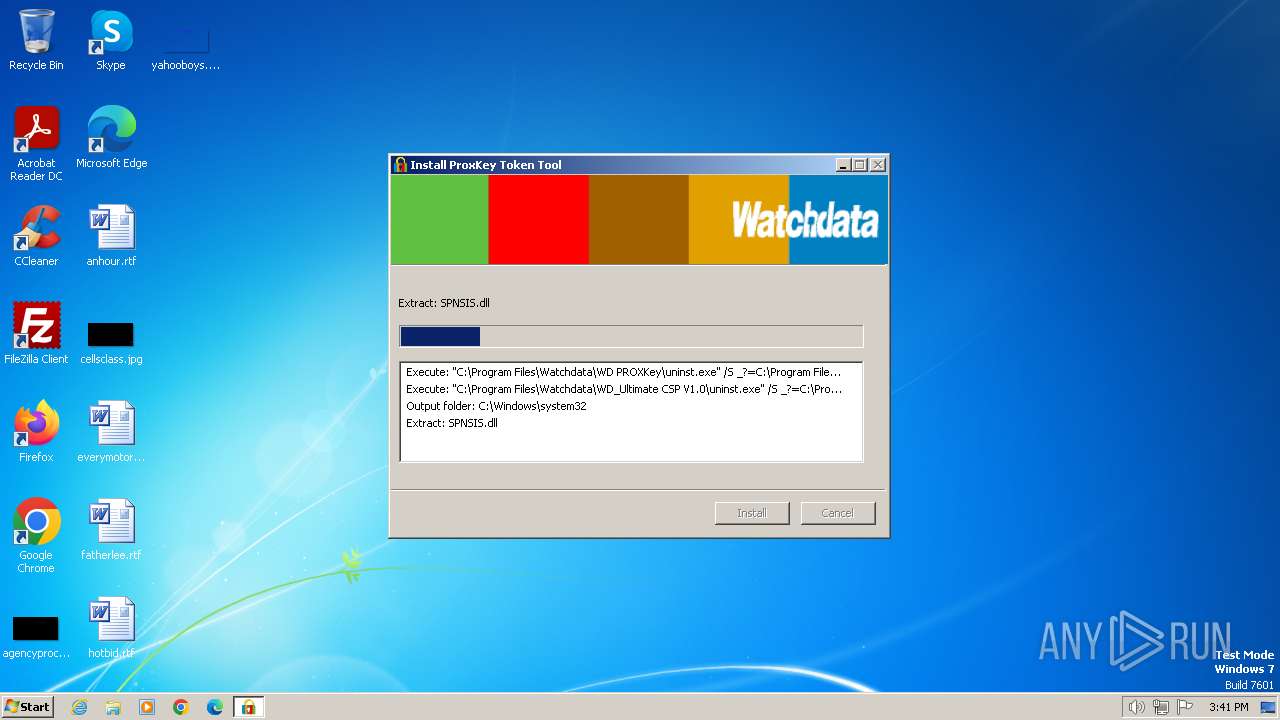
Task: Close the ProxKey installer window
Action: [x=878, y=165]
